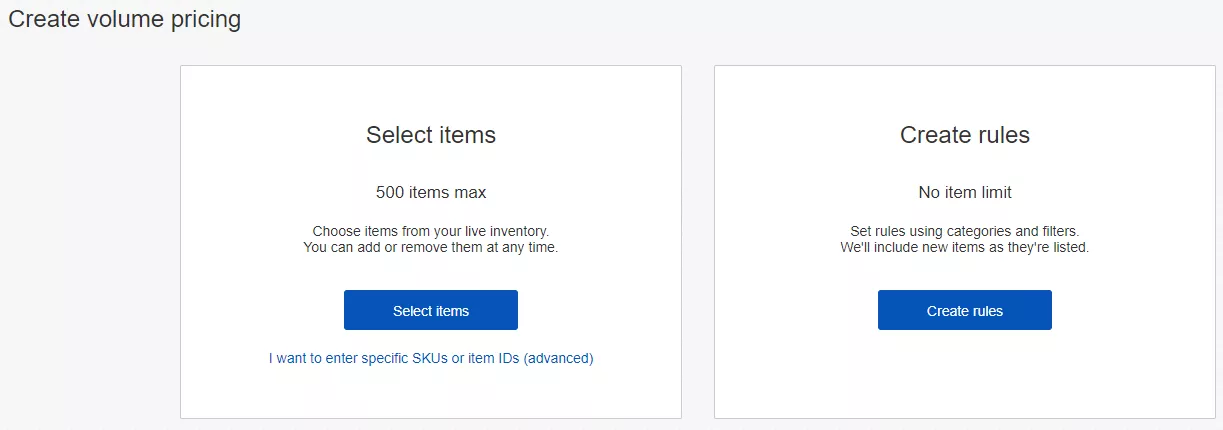The height and width of the screenshot is (430, 1223).
Task: Open the enter specific SKUs (advanced) link
Action: 431,358
